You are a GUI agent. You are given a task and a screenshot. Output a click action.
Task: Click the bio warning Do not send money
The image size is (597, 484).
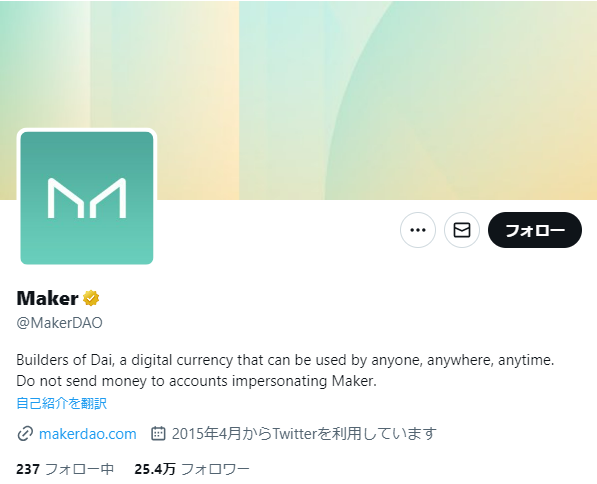pos(196,381)
